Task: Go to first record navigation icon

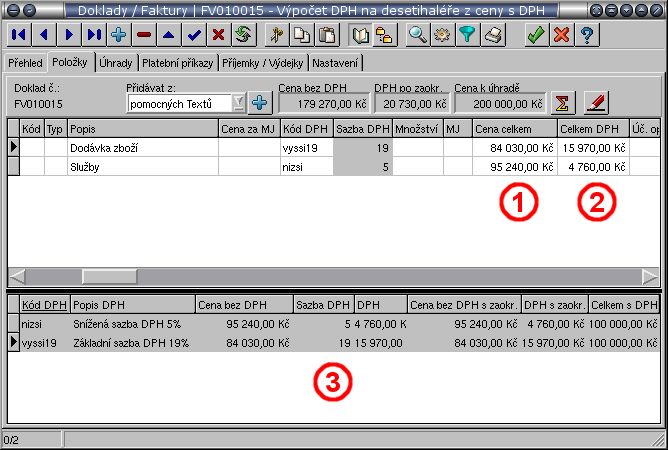Action: click(x=19, y=36)
